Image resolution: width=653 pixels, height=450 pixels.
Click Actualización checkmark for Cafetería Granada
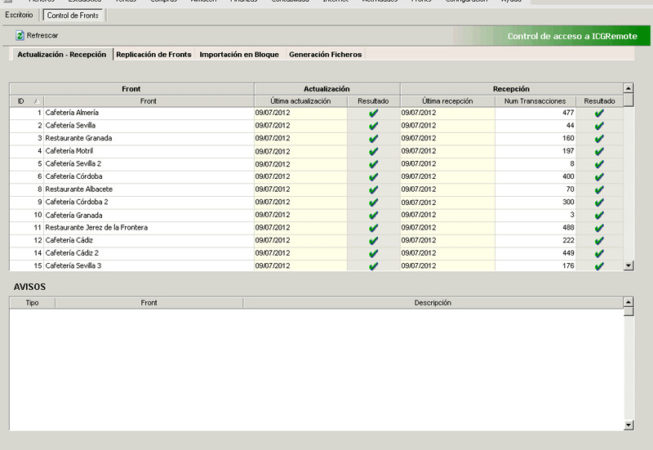[x=374, y=215]
